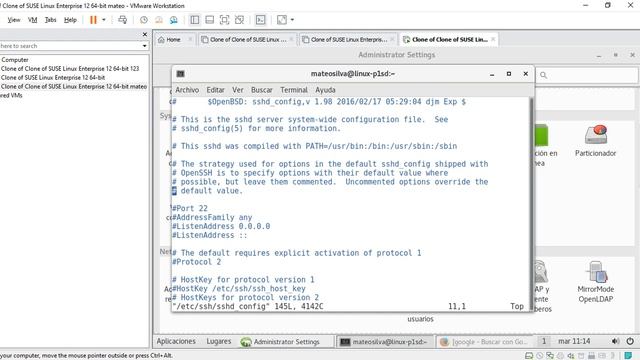Screen dimensions: 640x360
Task: Click the revert to snapshot icon
Action: 159,20
